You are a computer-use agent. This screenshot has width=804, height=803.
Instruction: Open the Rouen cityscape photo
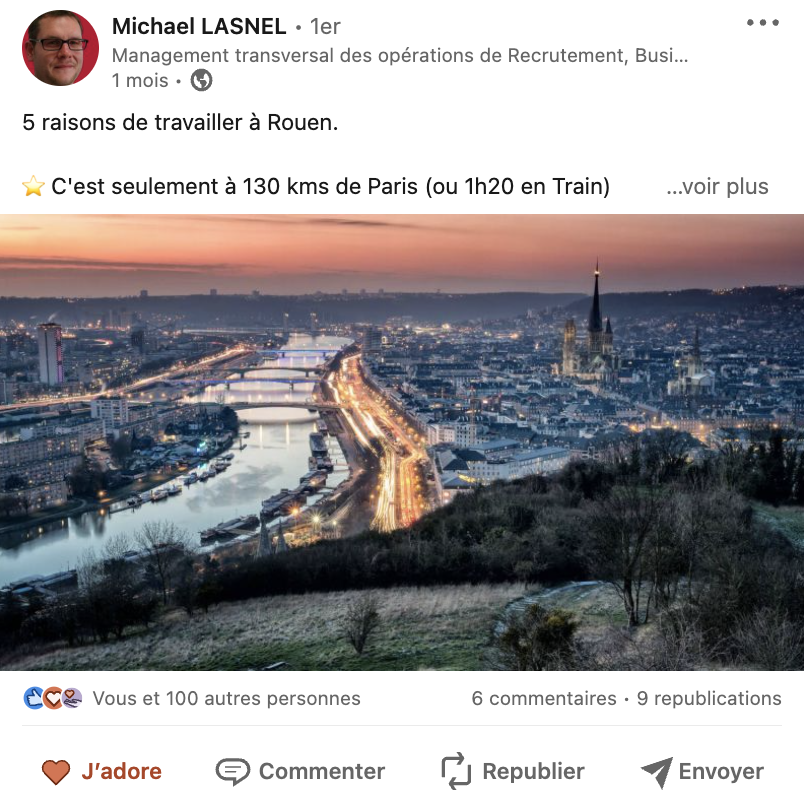[402, 442]
